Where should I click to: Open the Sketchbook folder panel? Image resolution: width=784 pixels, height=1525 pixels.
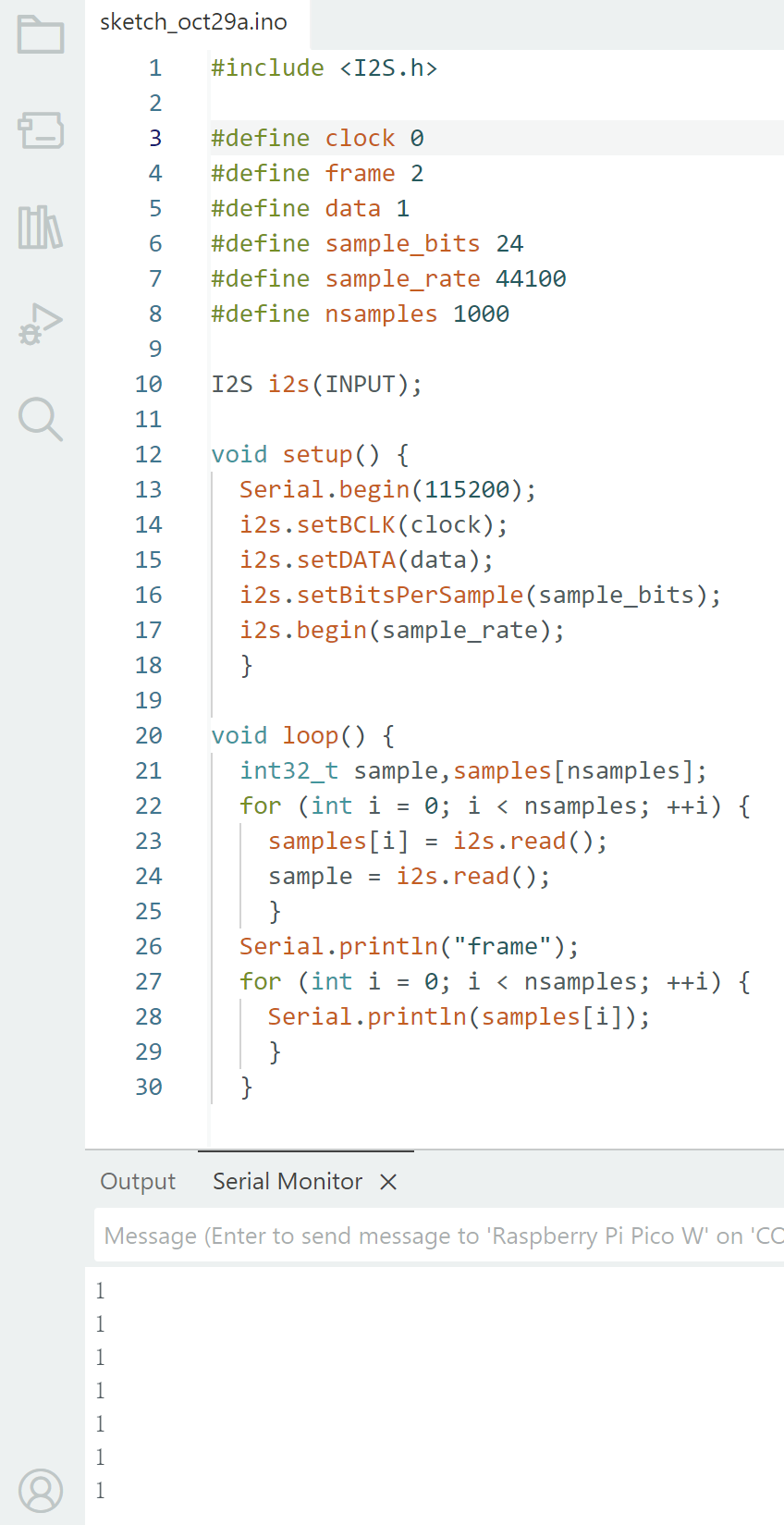[41, 35]
